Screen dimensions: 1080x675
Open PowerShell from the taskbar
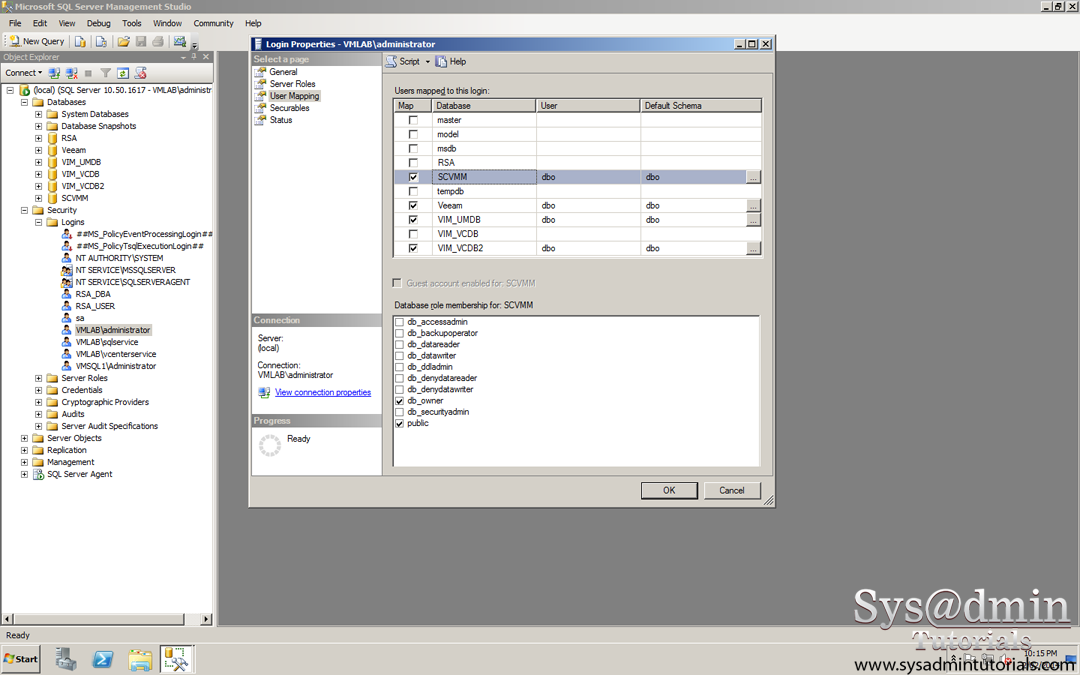coord(103,659)
